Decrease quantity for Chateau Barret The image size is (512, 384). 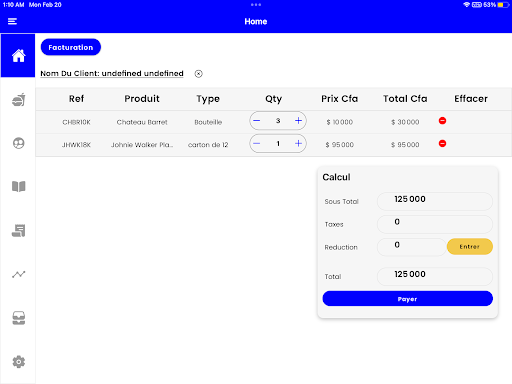click(257, 121)
